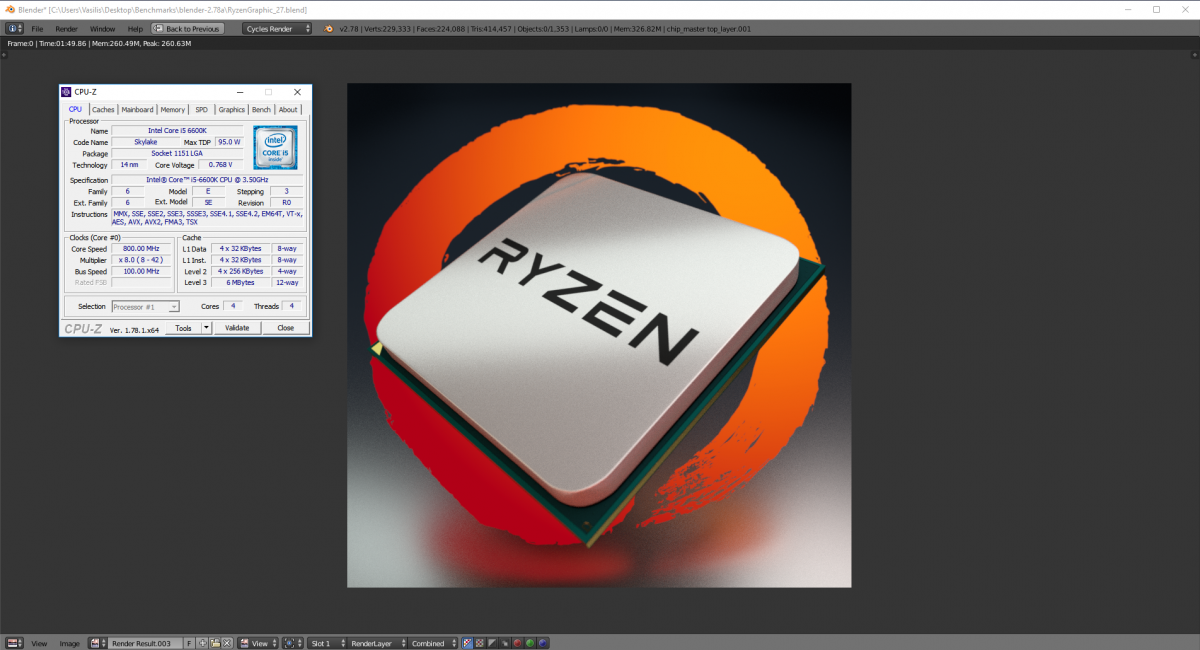Click the Intel Core i5 6600K name field
The image size is (1200, 650).
click(x=177, y=131)
